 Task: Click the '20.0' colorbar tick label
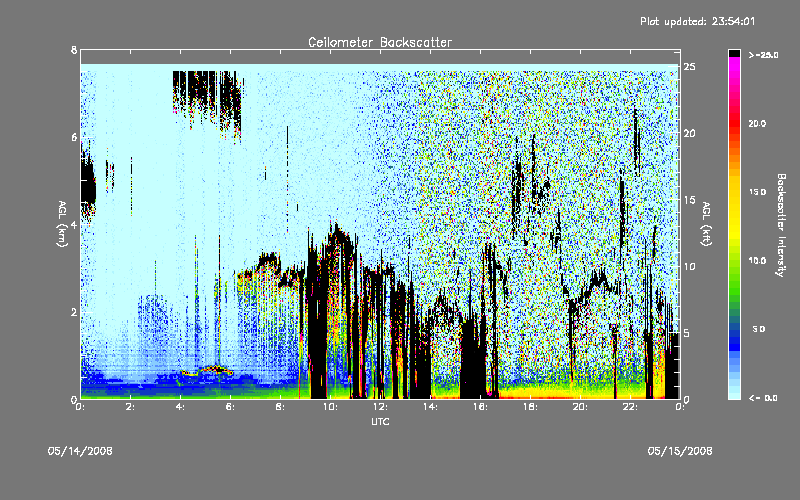[757, 124]
